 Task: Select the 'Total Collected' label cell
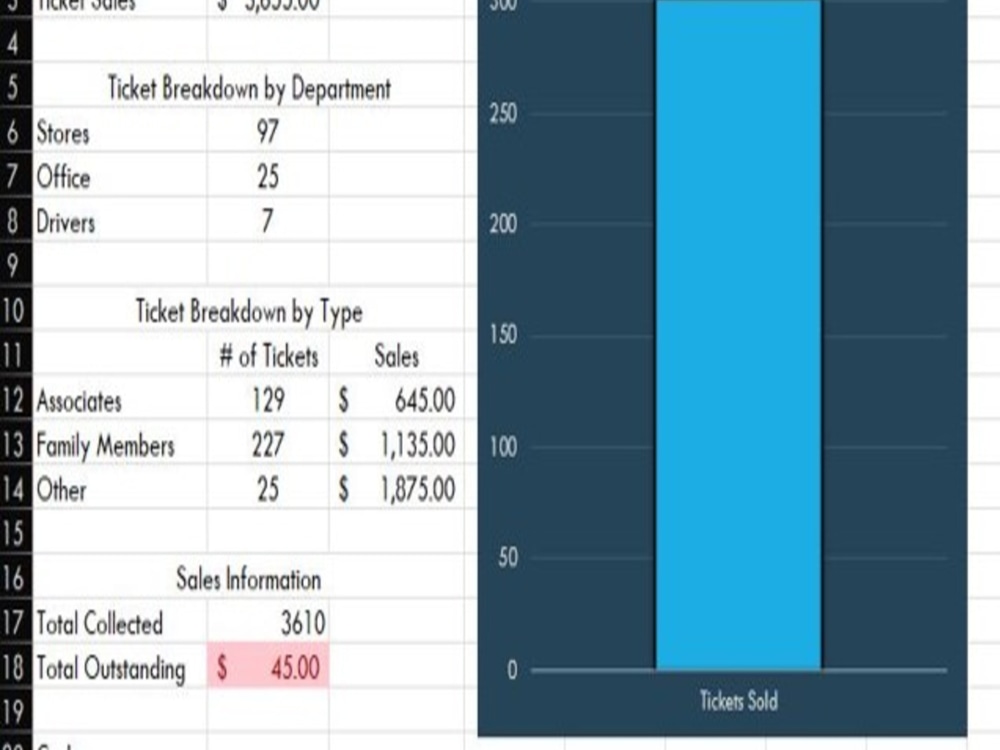(120, 623)
